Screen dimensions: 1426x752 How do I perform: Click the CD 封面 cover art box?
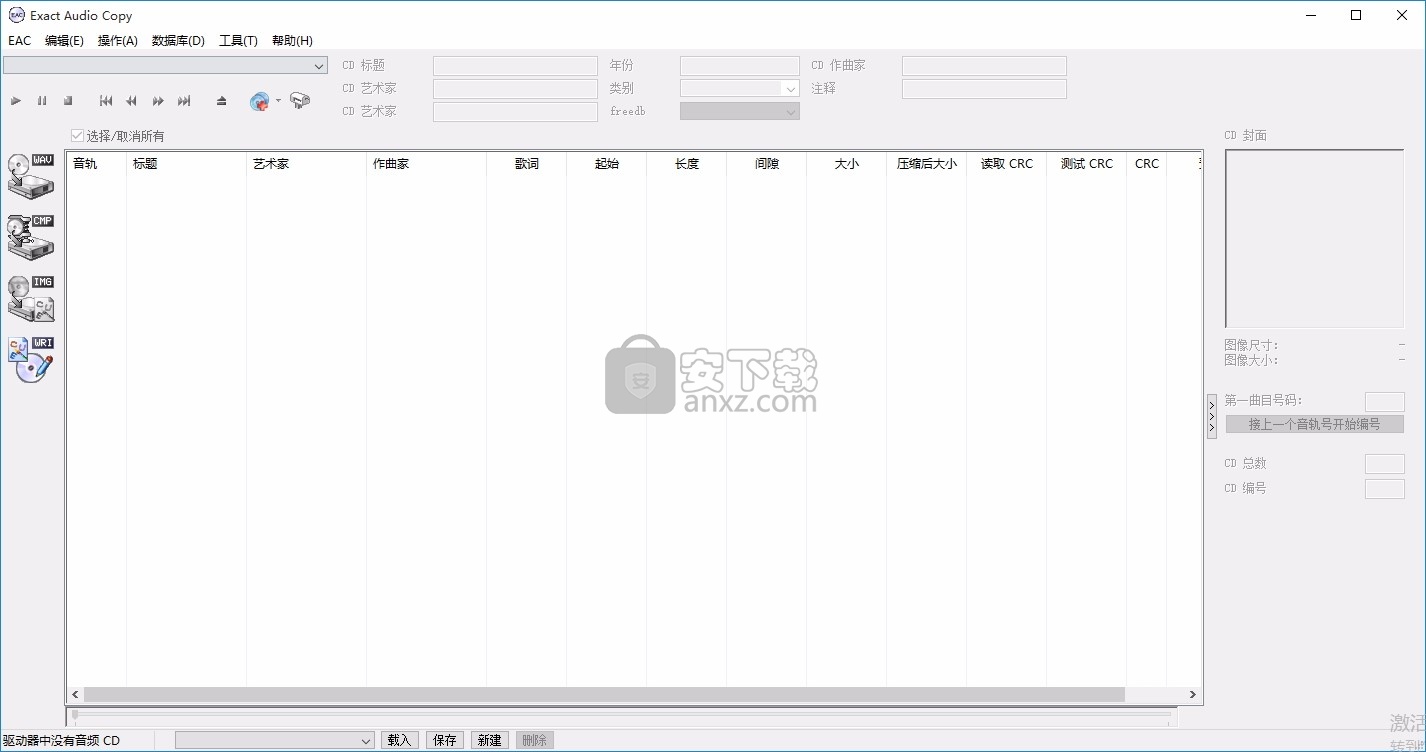1314,239
